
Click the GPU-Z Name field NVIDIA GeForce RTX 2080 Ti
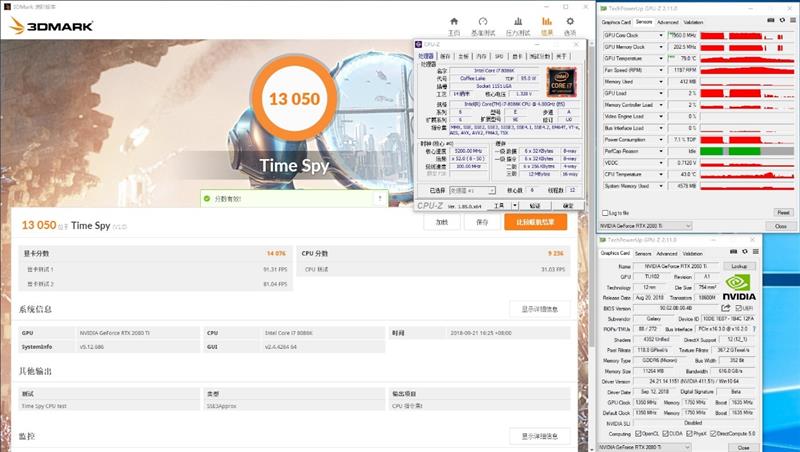tap(676, 266)
